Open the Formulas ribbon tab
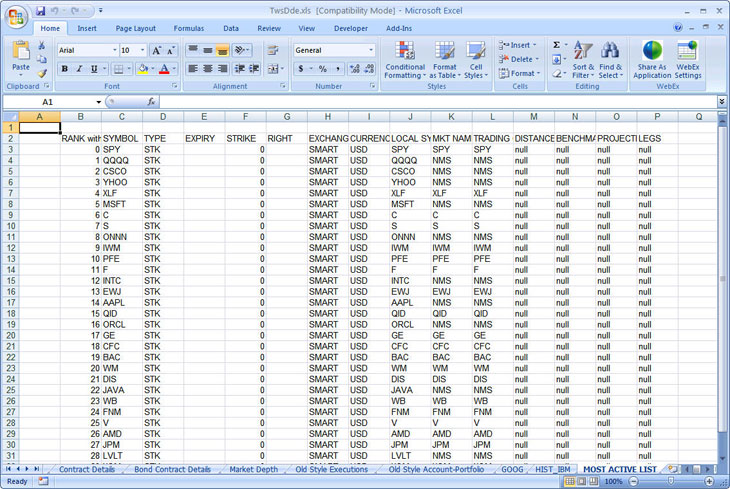The image size is (730, 489). (x=189, y=28)
